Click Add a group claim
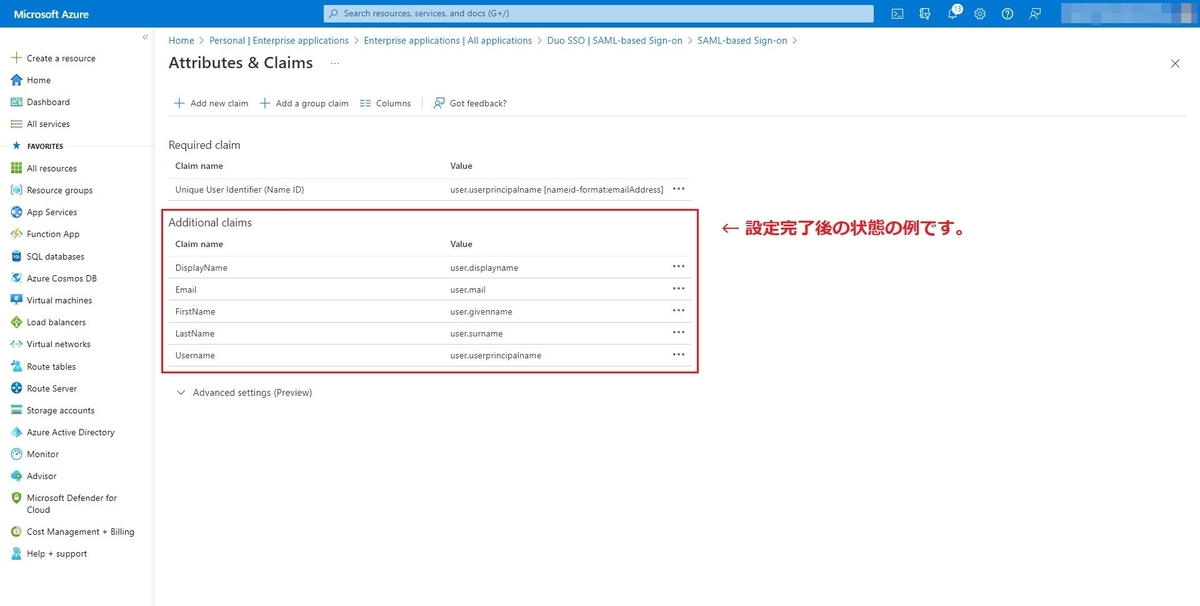 point(304,103)
